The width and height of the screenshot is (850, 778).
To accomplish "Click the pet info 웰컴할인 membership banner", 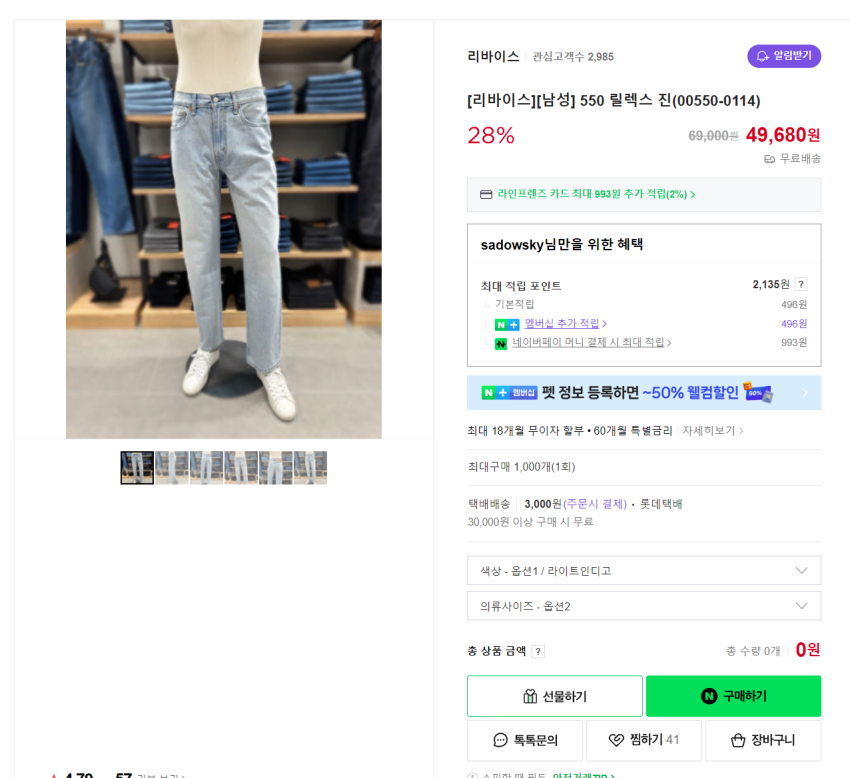I will point(643,393).
